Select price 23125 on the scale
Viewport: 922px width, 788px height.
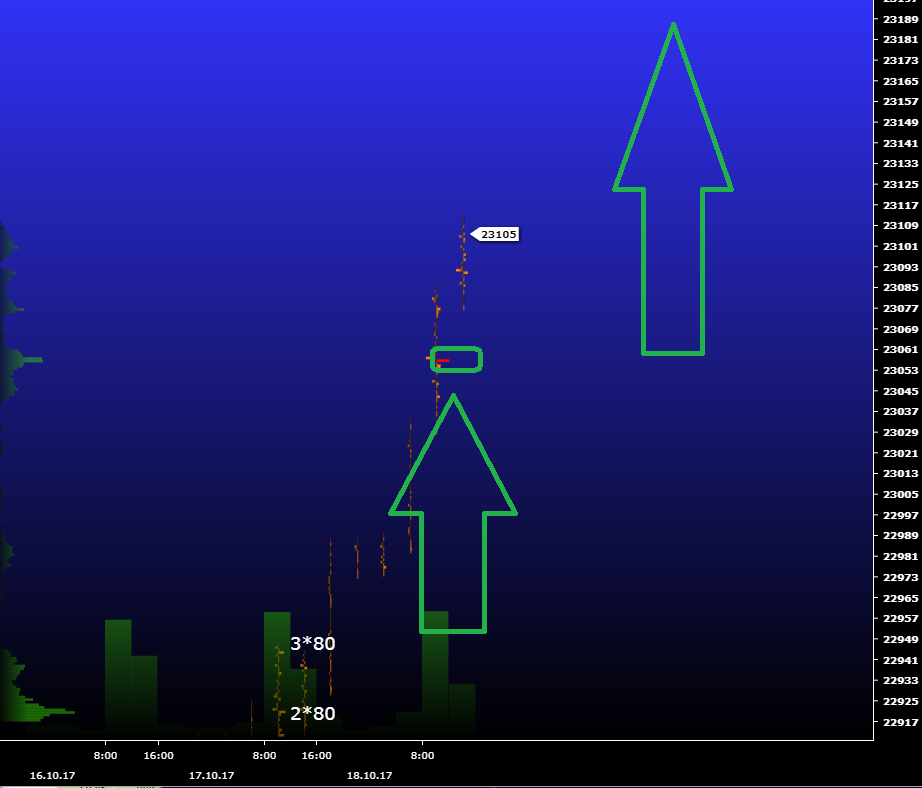pyautogui.click(x=900, y=184)
